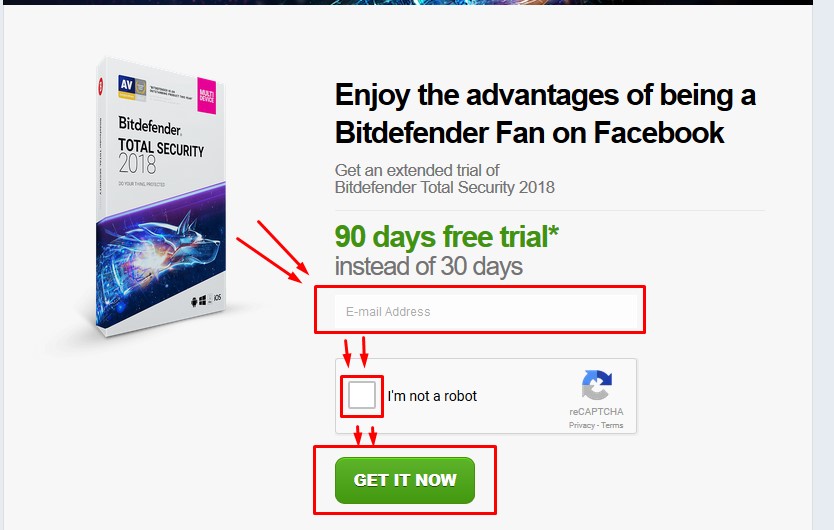Click the reCAPTCHA text under the logo
Screen dimensions: 834x530
click(x=596, y=411)
